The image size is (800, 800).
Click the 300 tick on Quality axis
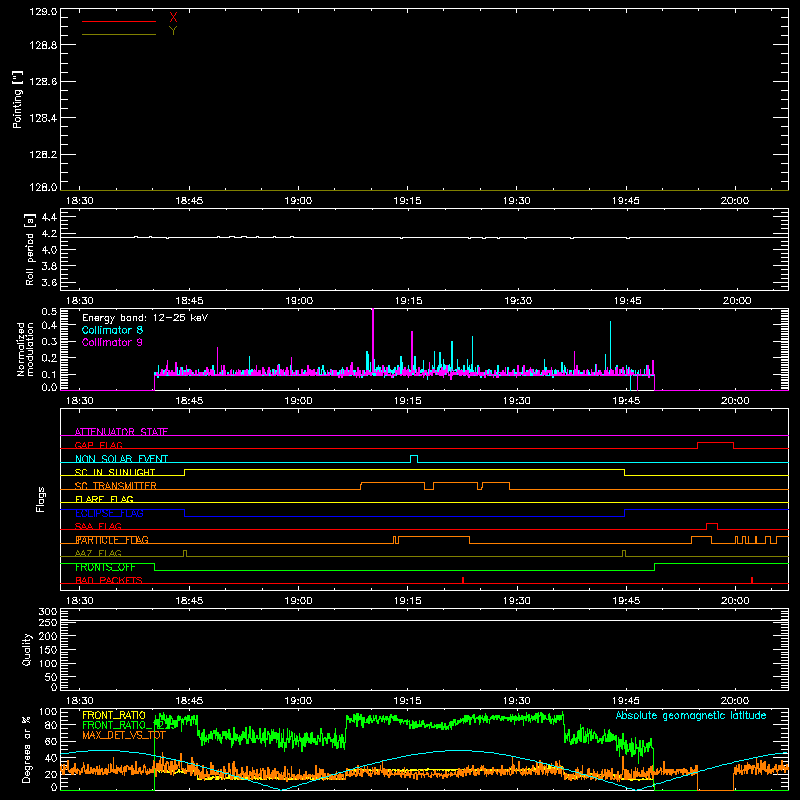tap(48, 612)
